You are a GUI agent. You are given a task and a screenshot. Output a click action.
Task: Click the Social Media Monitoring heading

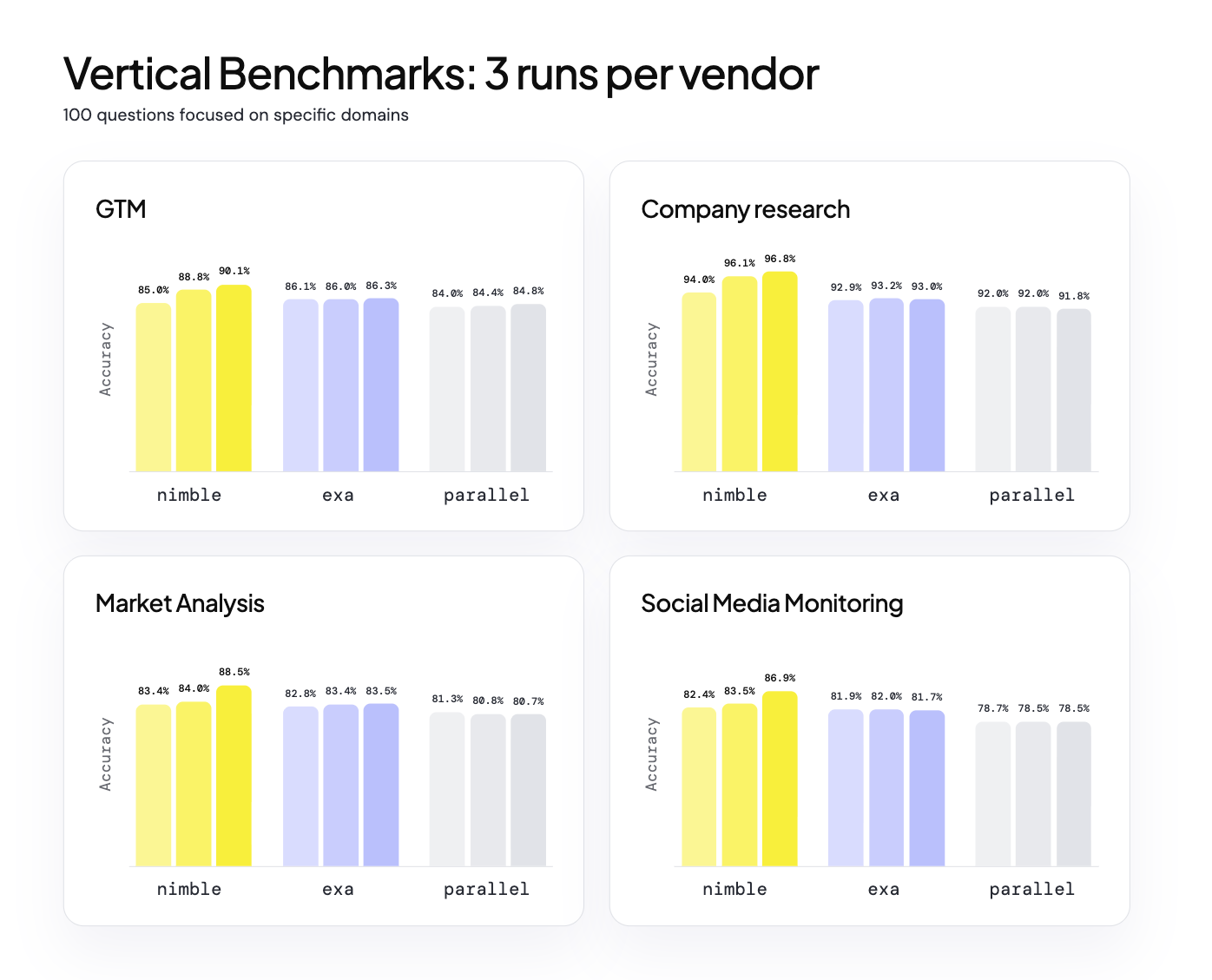pyautogui.click(x=772, y=603)
